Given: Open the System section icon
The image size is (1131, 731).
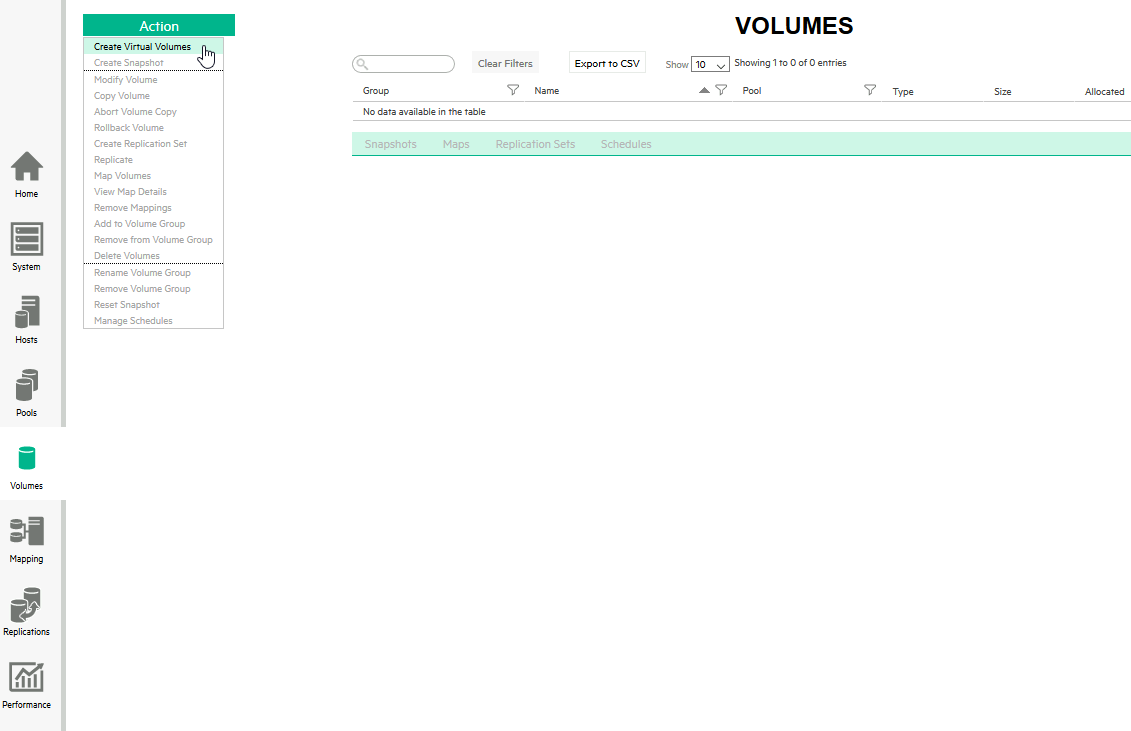Looking at the screenshot, I should (27, 239).
